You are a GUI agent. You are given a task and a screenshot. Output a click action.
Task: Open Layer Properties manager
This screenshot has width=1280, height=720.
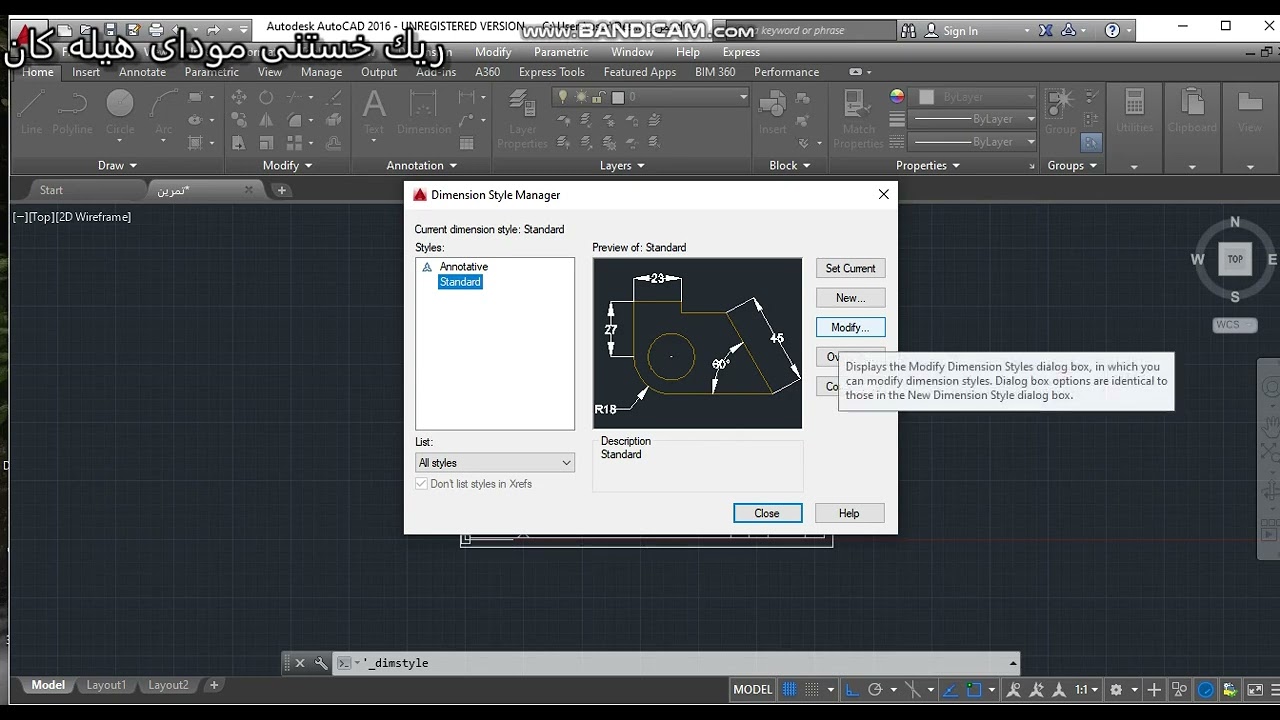(x=522, y=118)
